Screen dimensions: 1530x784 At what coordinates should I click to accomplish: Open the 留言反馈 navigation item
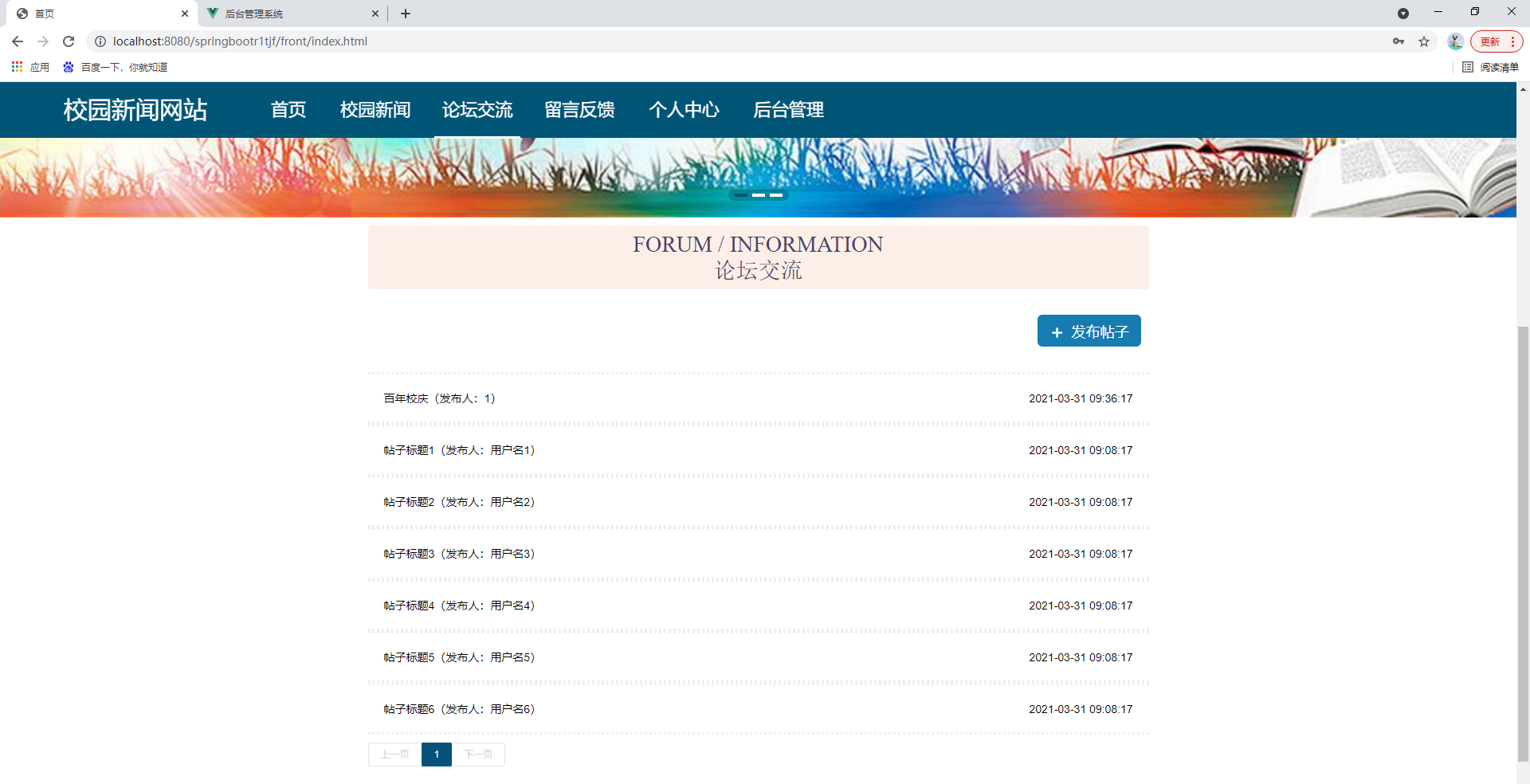579,110
